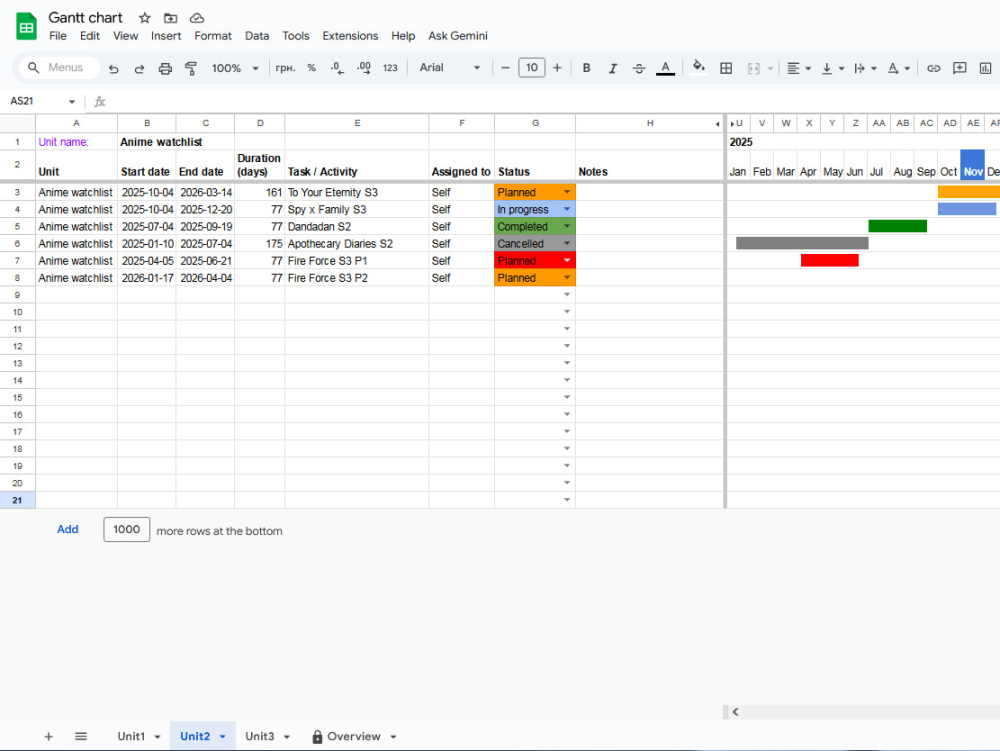Open the Format menu
The width and height of the screenshot is (1000, 751).
[213, 36]
